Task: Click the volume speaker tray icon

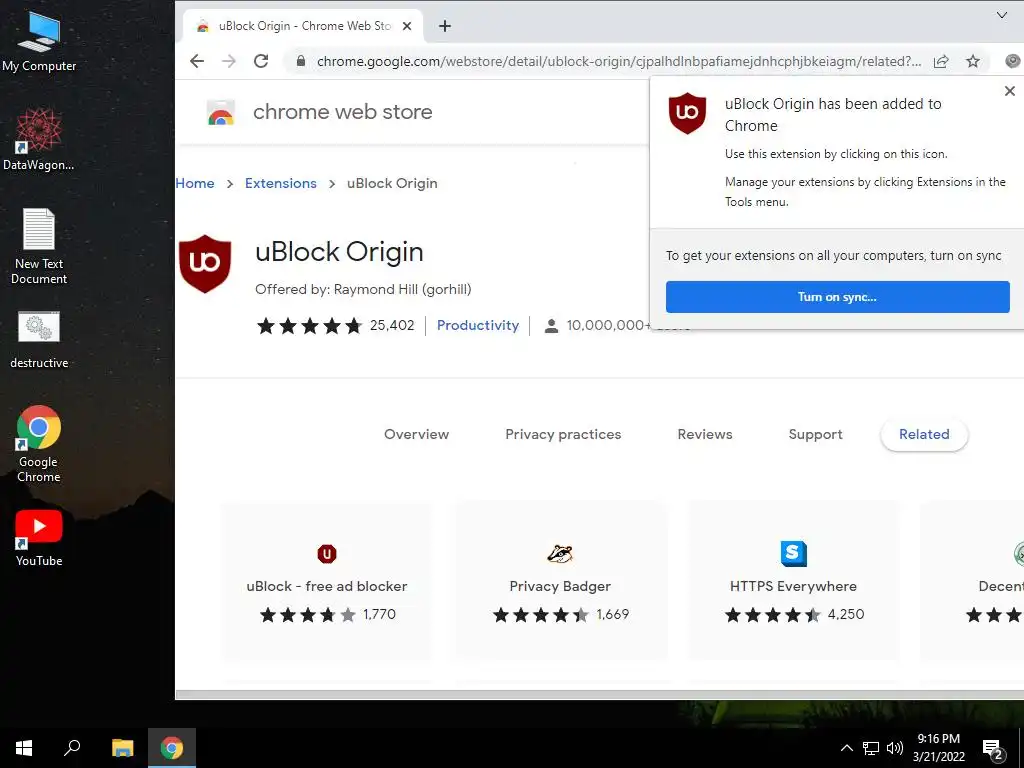Action: pyautogui.click(x=895, y=748)
